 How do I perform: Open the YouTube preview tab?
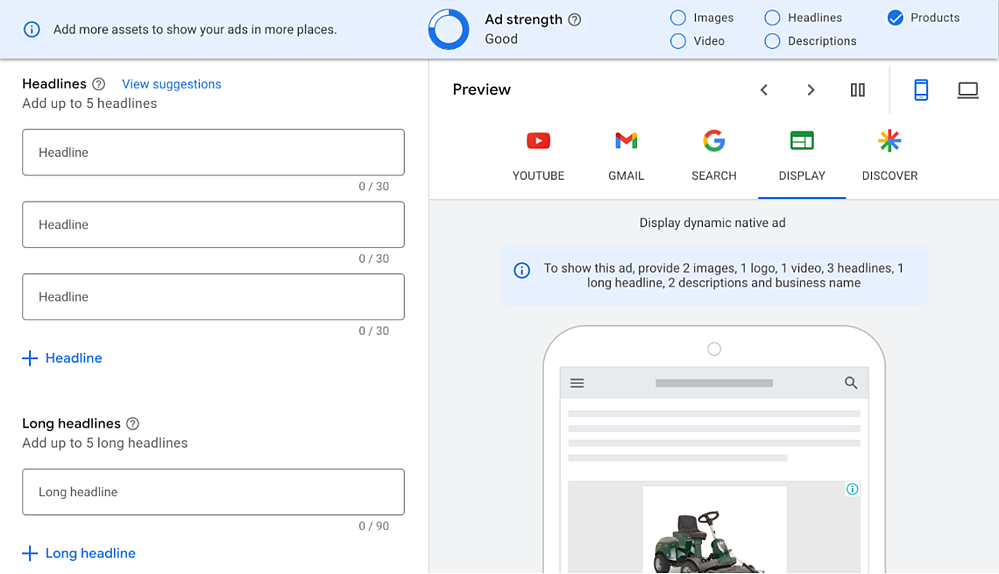coord(538,156)
